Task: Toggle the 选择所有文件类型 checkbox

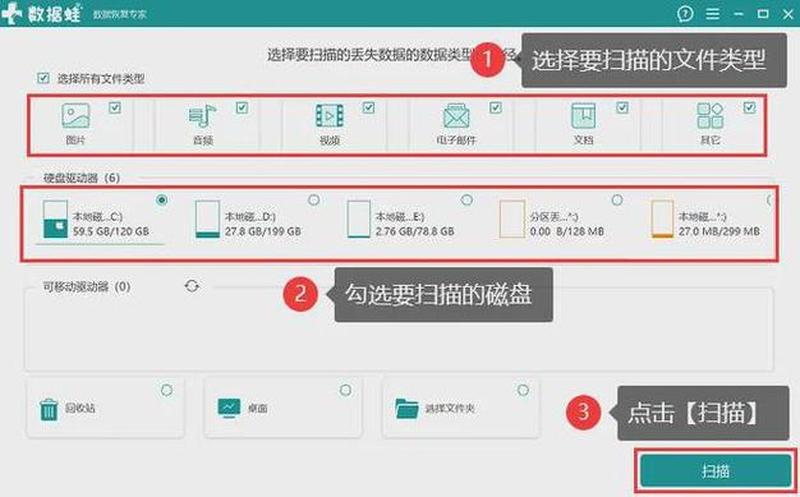Action: pyautogui.click(x=43, y=78)
